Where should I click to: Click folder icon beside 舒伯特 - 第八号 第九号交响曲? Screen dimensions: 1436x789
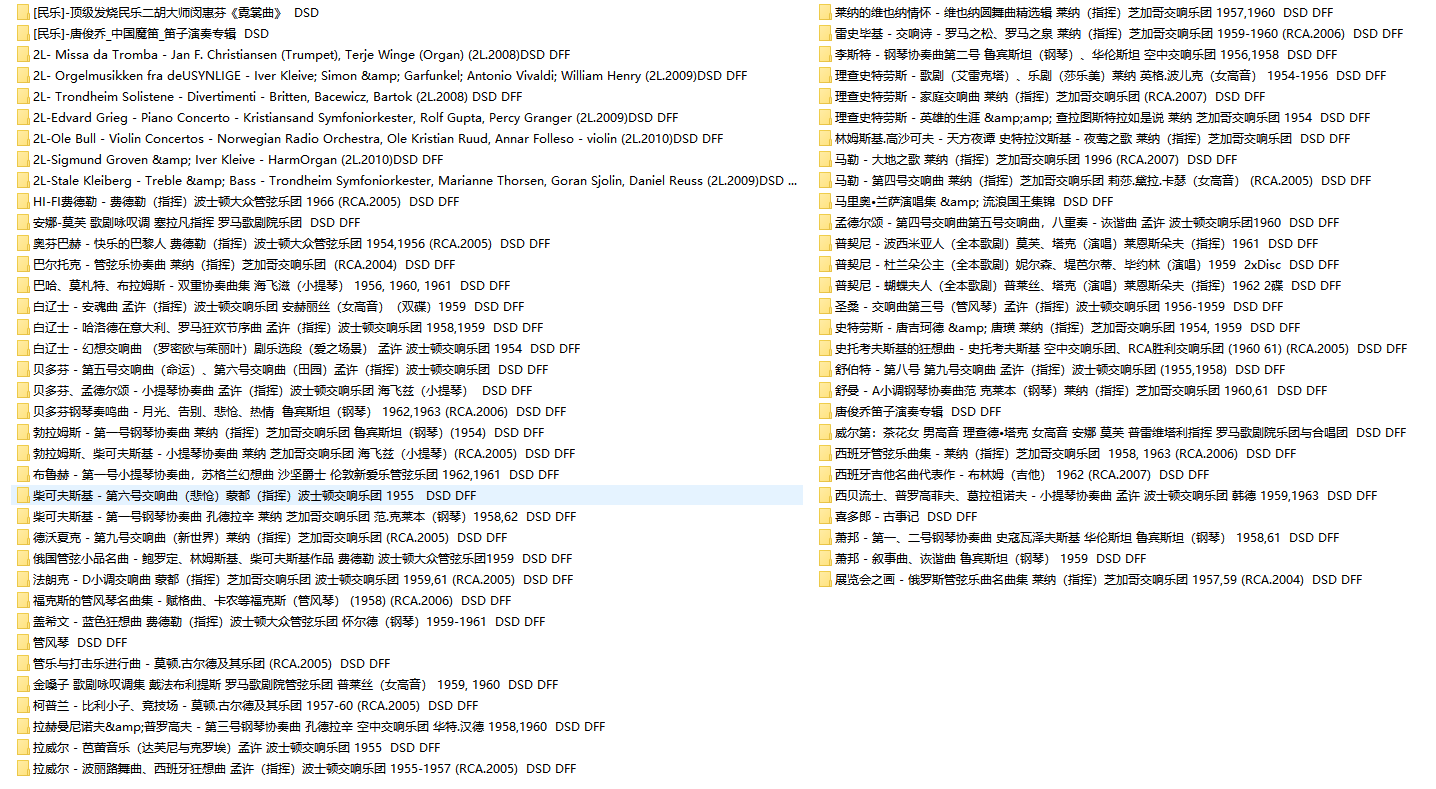click(x=825, y=369)
